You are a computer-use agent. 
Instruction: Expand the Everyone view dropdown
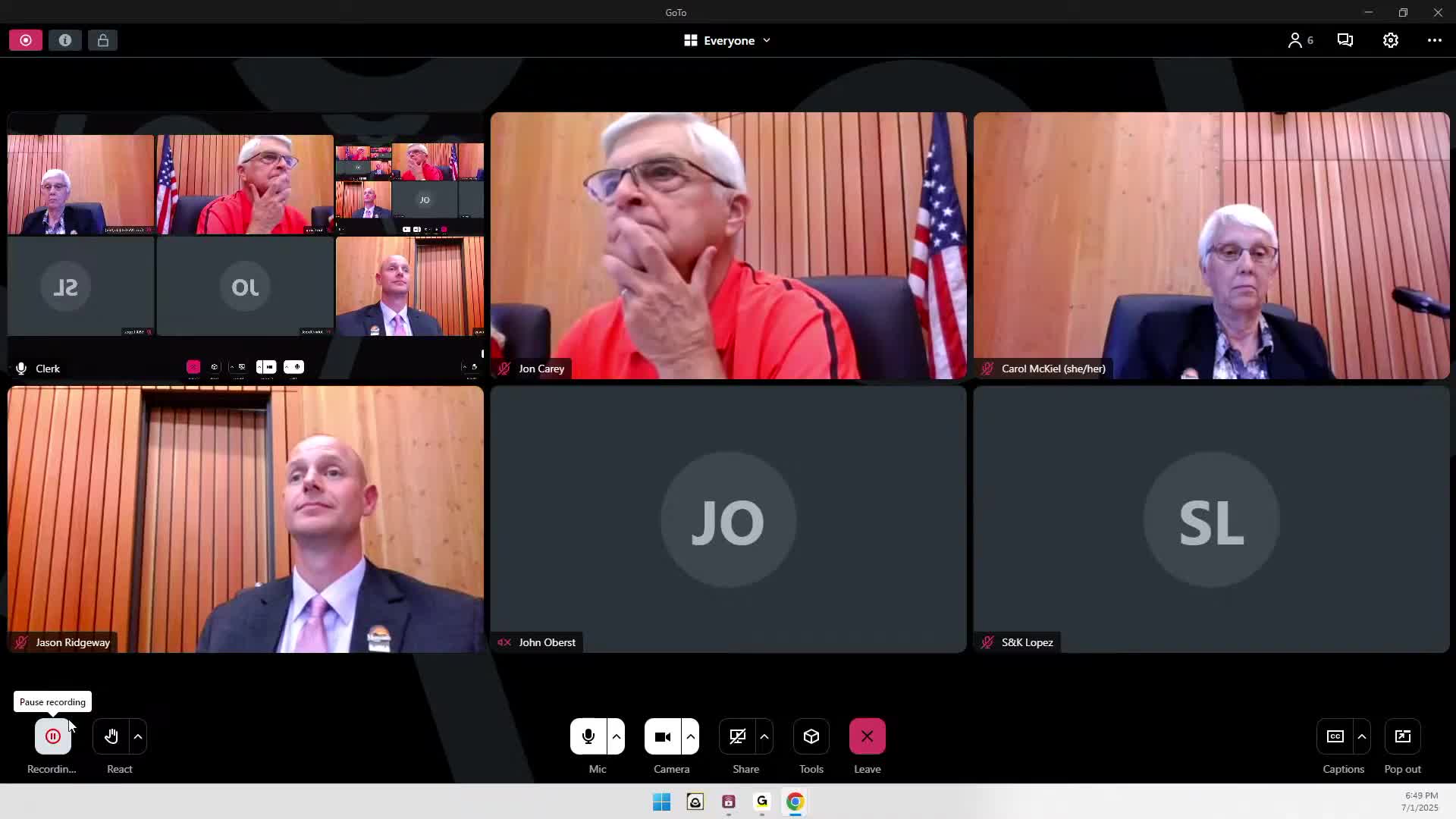click(727, 40)
